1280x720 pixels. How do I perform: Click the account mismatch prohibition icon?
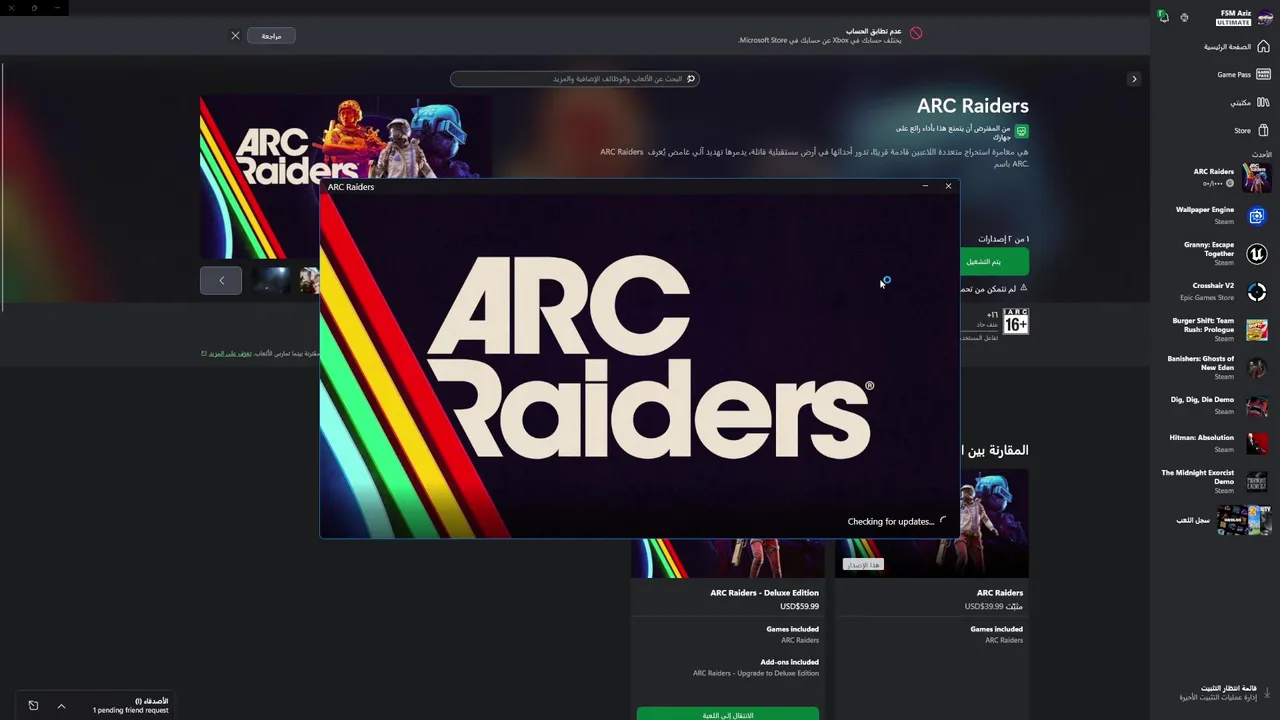916,33
